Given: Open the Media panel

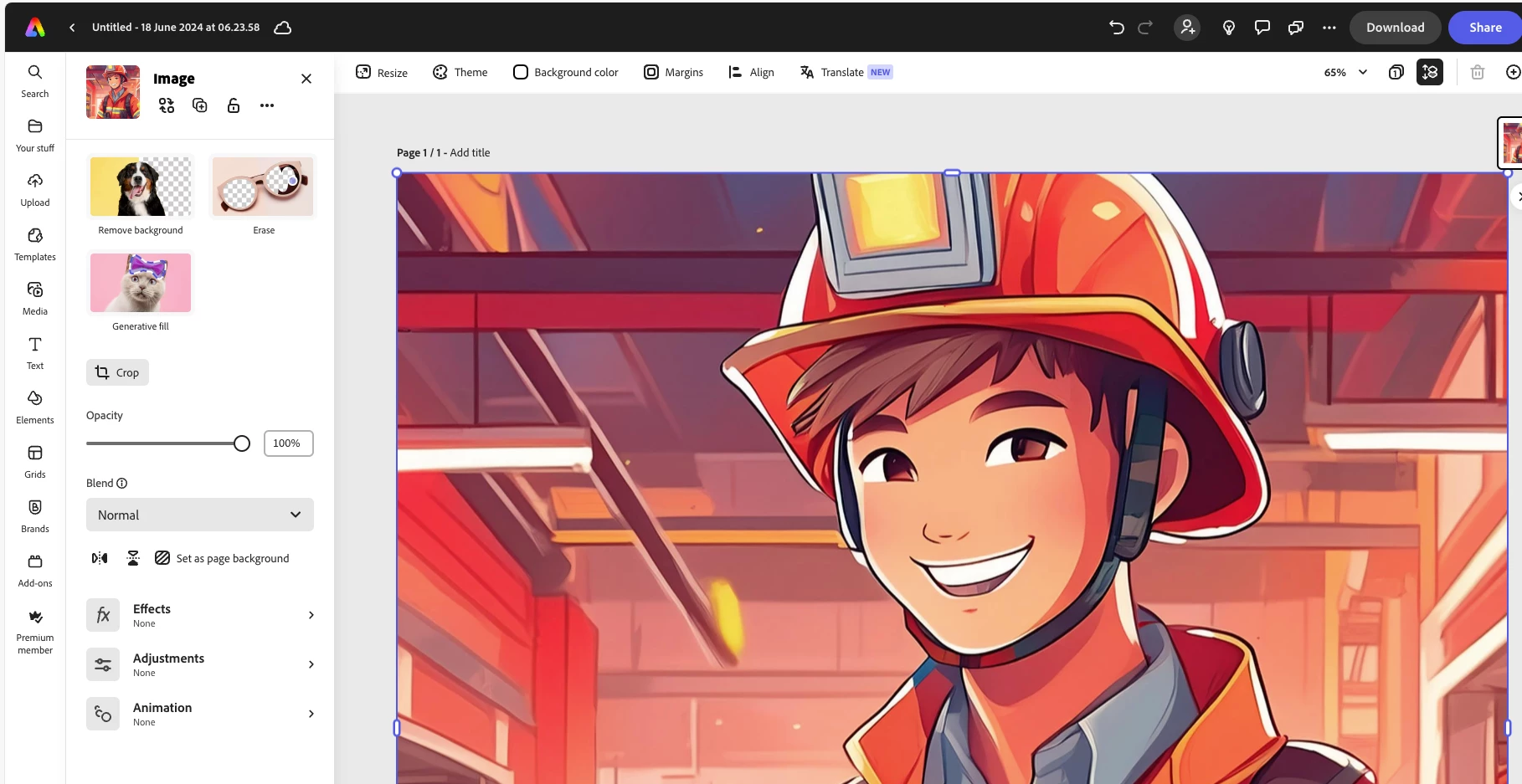Looking at the screenshot, I should pyautogui.click(x=35, y=299).
